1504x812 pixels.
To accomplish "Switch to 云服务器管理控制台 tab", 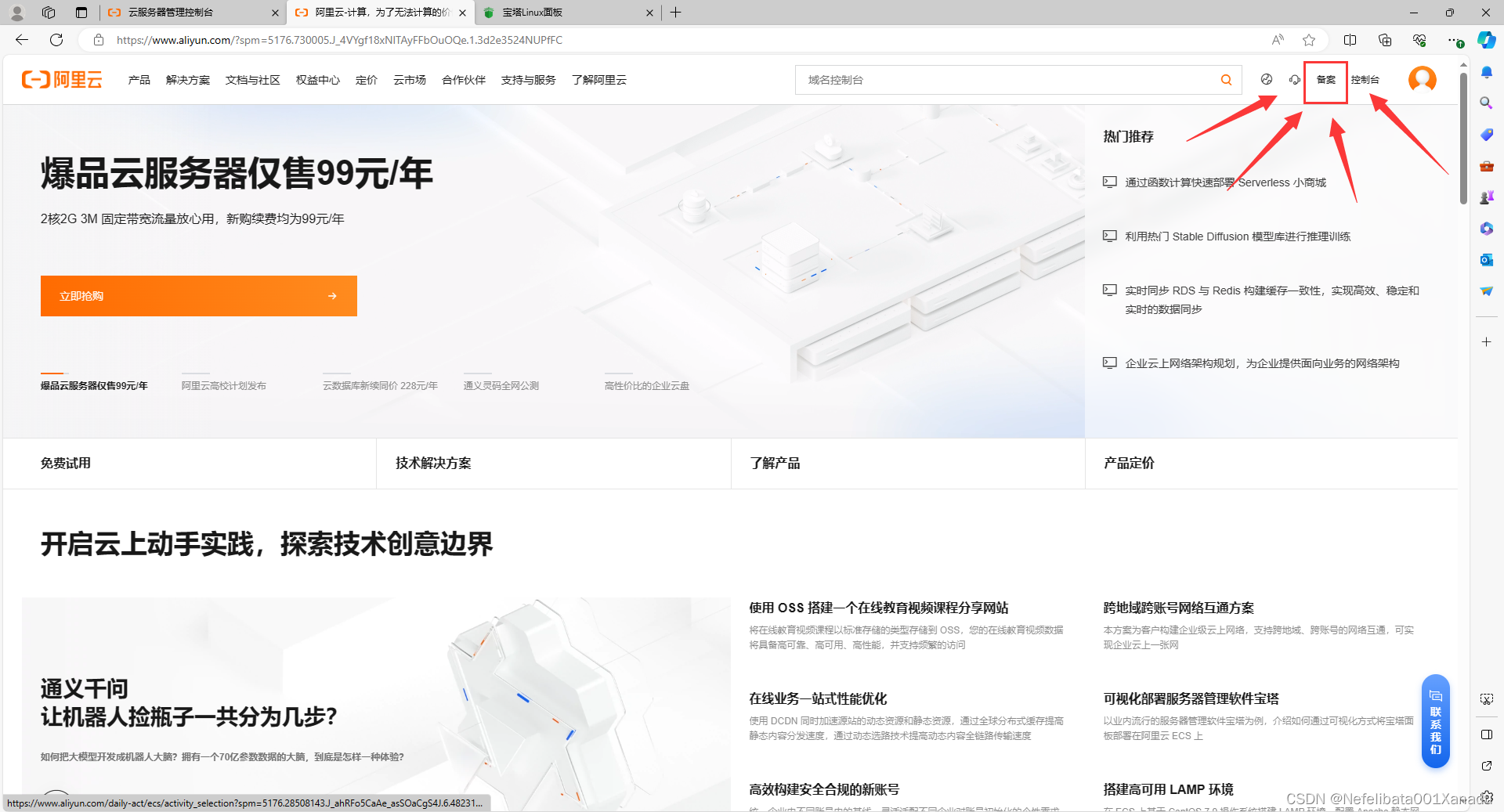I will pyautogui.click(x=193, y=13).
